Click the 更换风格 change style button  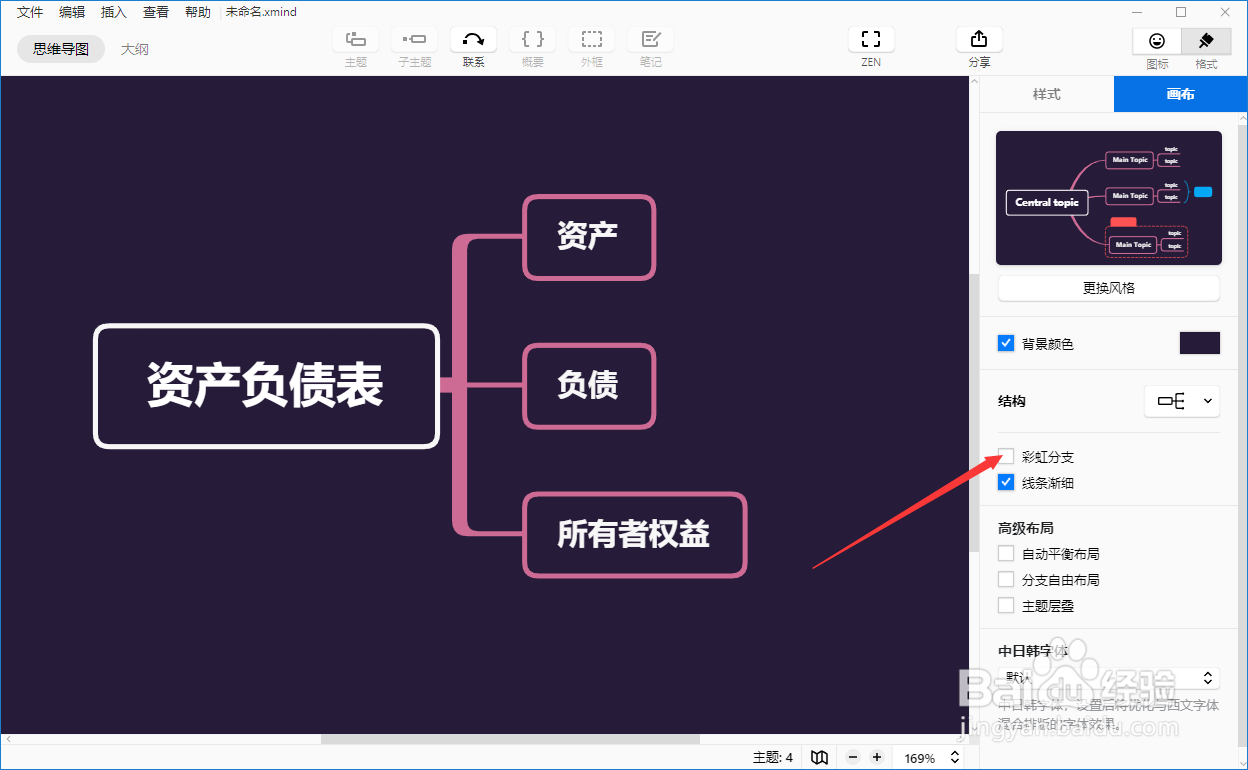1108,288
